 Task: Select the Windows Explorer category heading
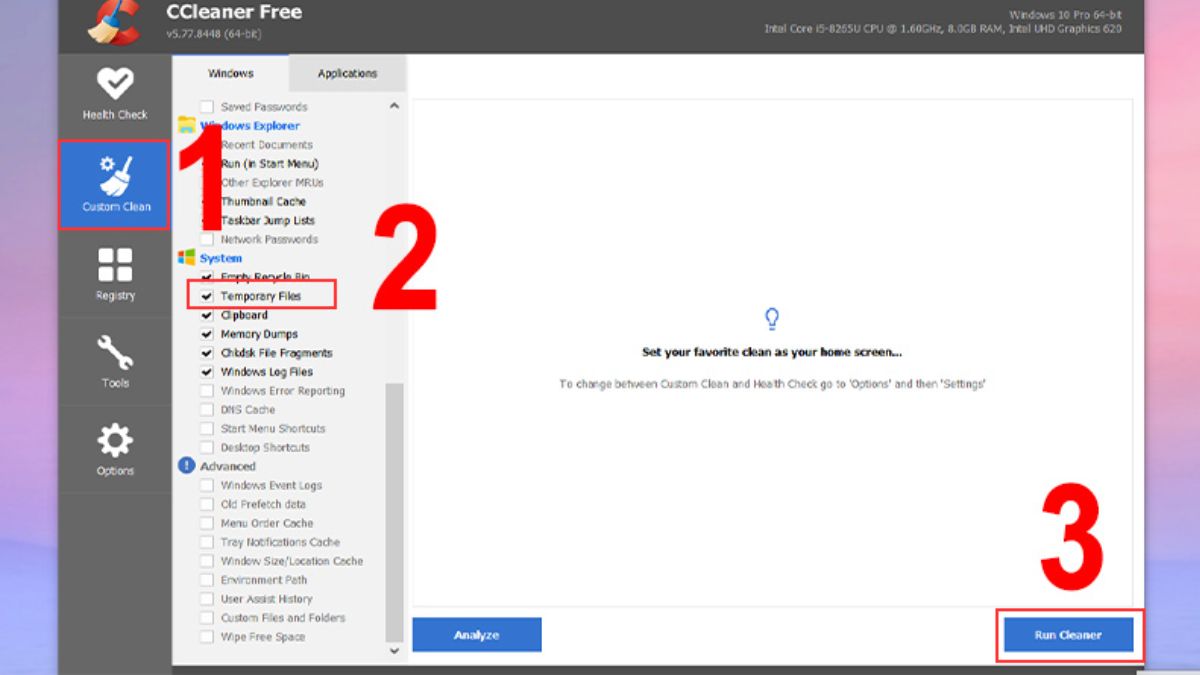pyautogui.click(x=250, y=126)
